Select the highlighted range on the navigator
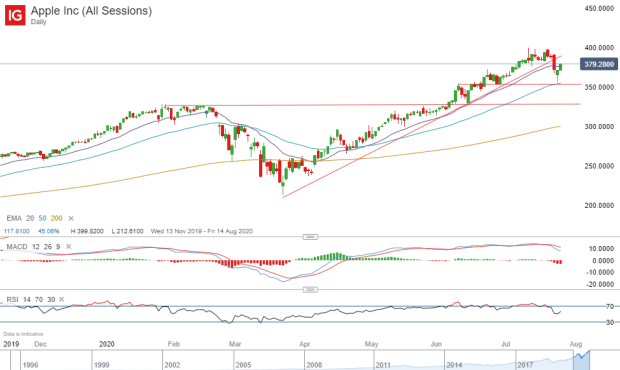Viewport: 620px width, 370px height. 581,360
